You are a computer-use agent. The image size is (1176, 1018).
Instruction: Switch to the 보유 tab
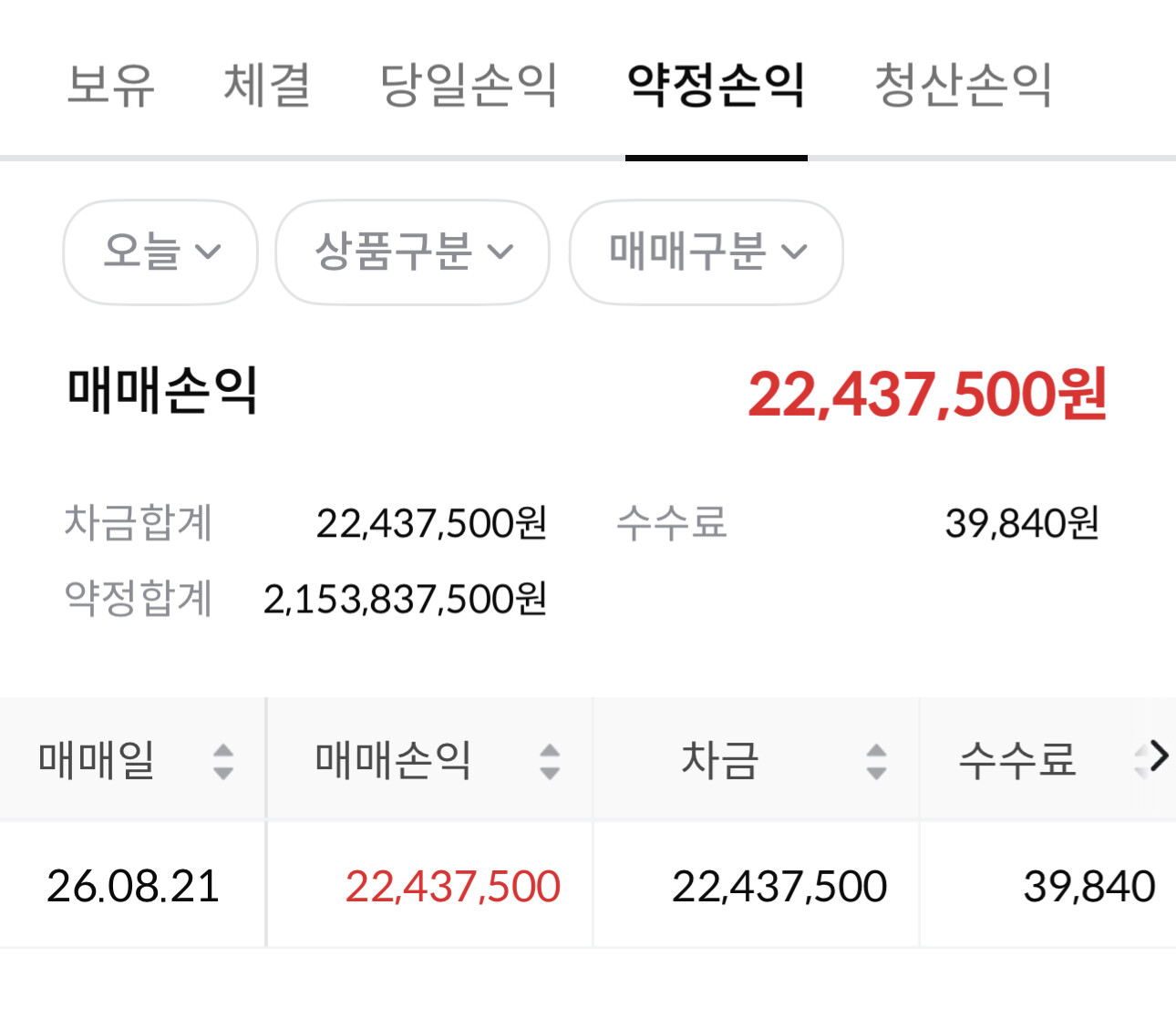[x=111, y=86]
